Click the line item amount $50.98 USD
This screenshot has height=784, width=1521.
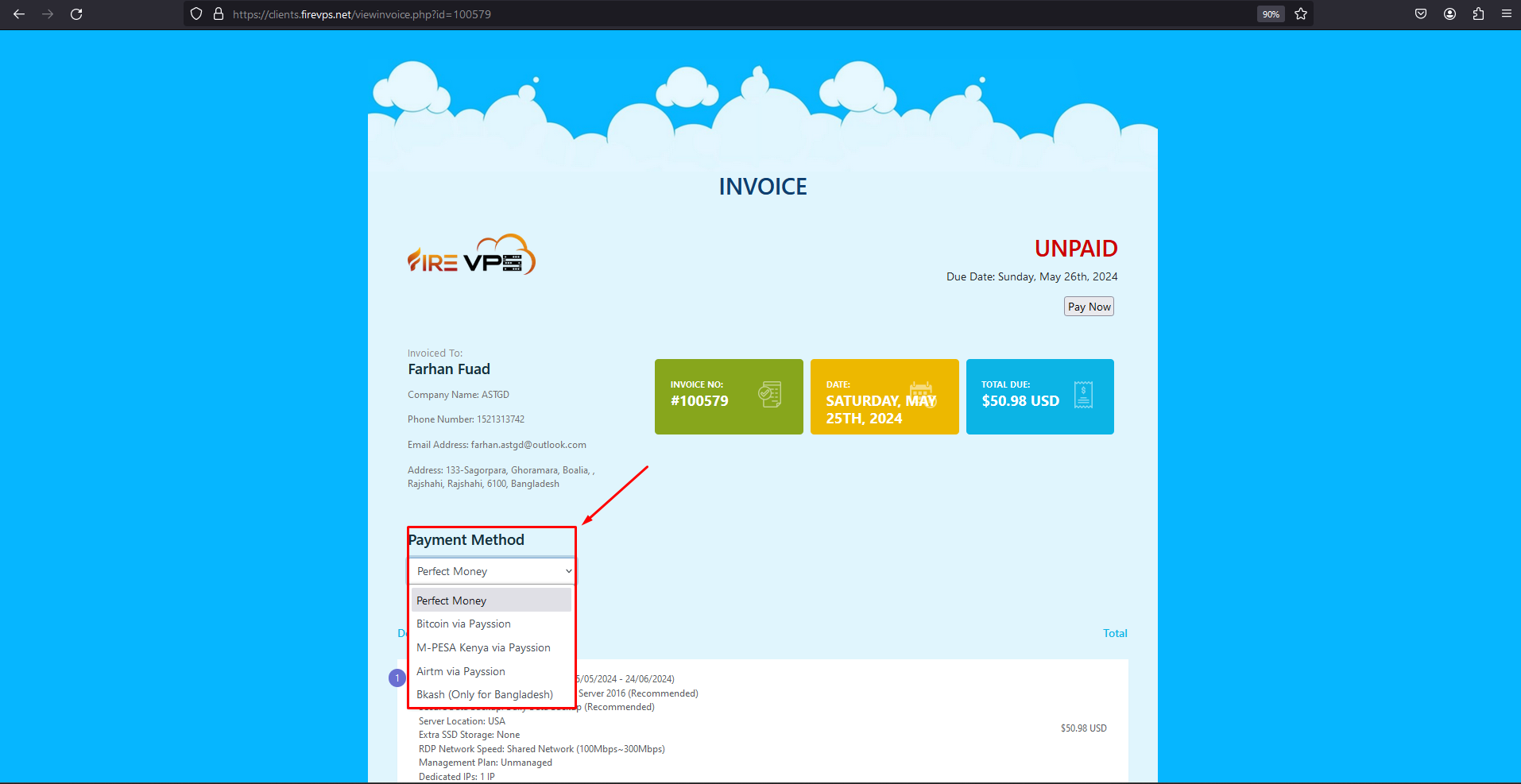click(1083, 728)
